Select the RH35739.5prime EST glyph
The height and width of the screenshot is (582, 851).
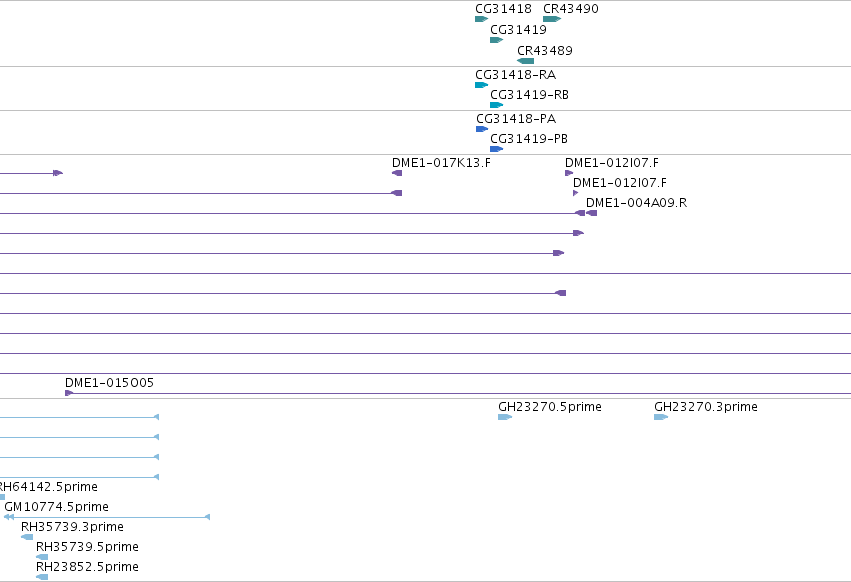pos(42,557)
